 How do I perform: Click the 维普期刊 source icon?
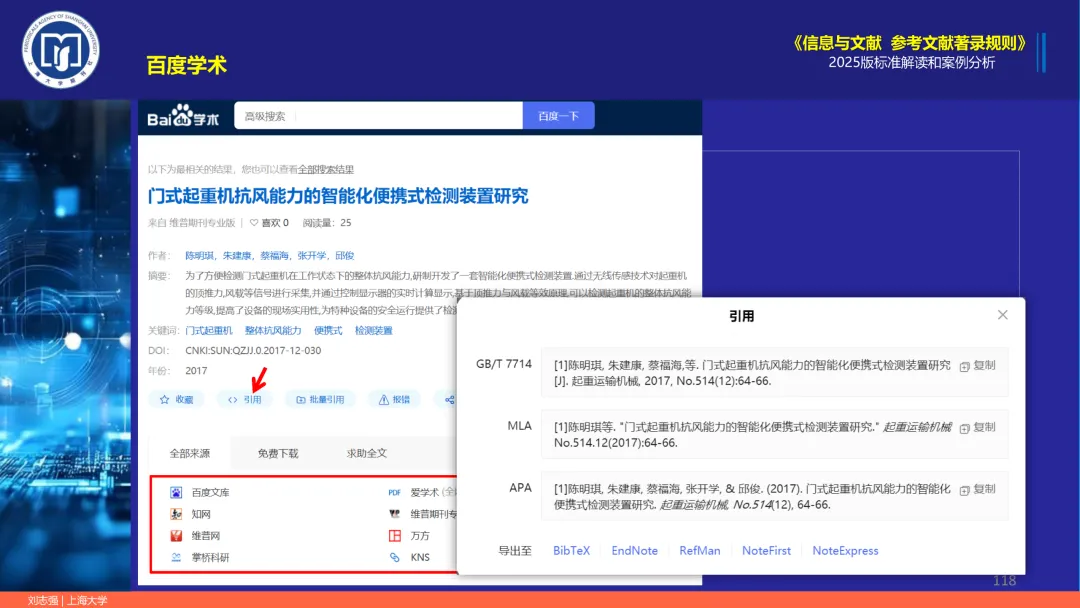tap(395, 514)
